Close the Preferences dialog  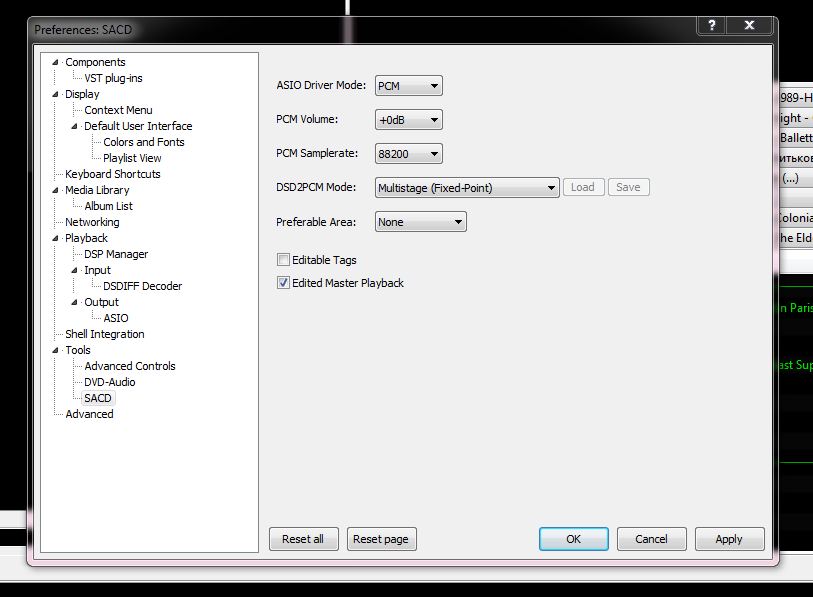(749, 25)
